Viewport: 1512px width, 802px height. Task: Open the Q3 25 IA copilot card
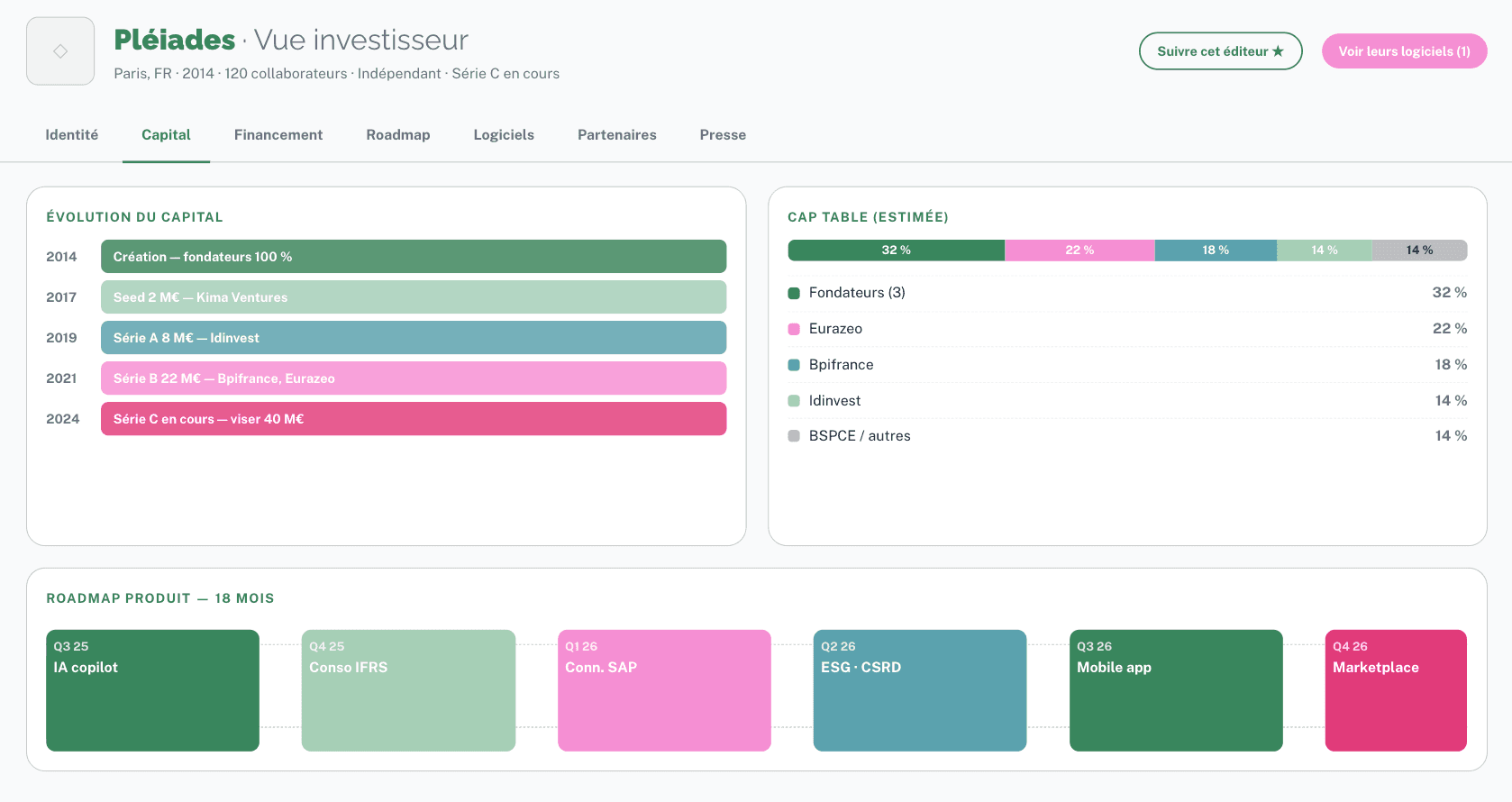152,690
